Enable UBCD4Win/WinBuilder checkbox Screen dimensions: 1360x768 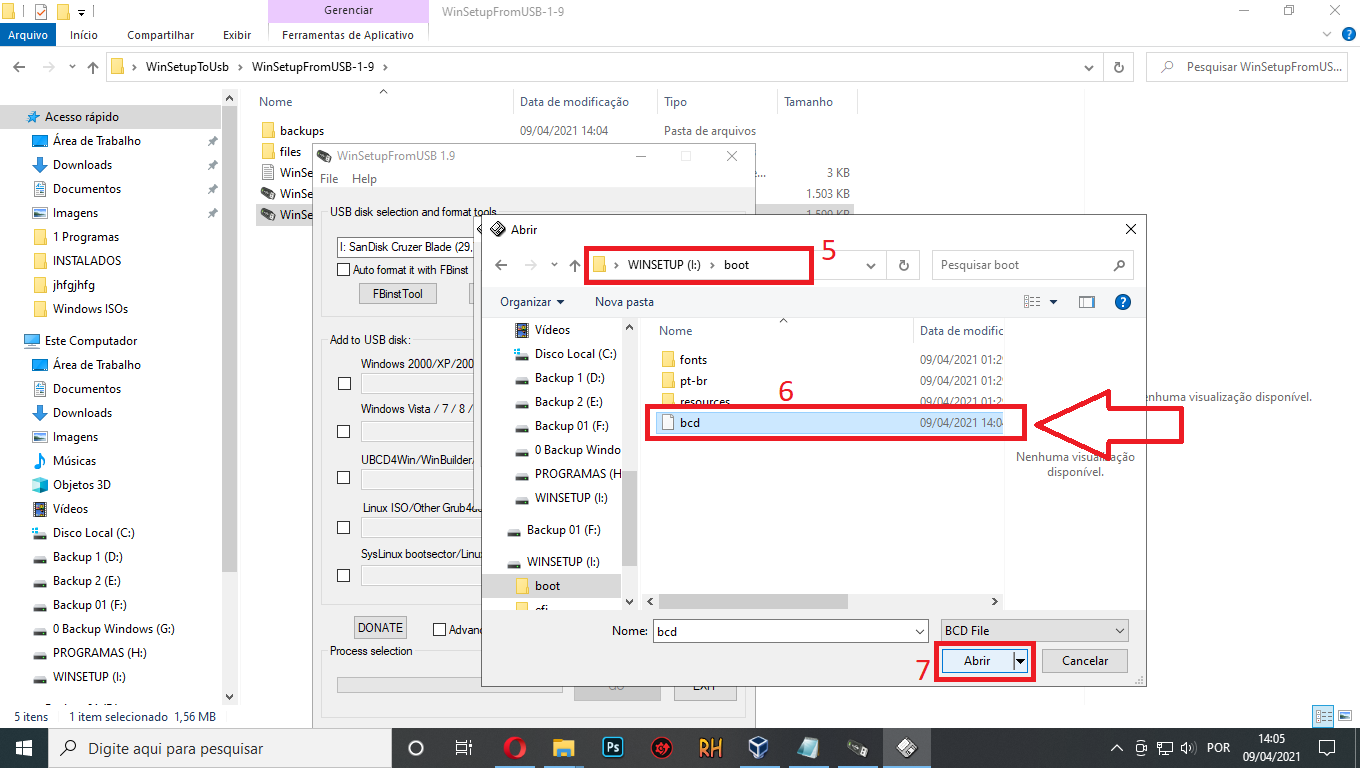coord(344,479)
